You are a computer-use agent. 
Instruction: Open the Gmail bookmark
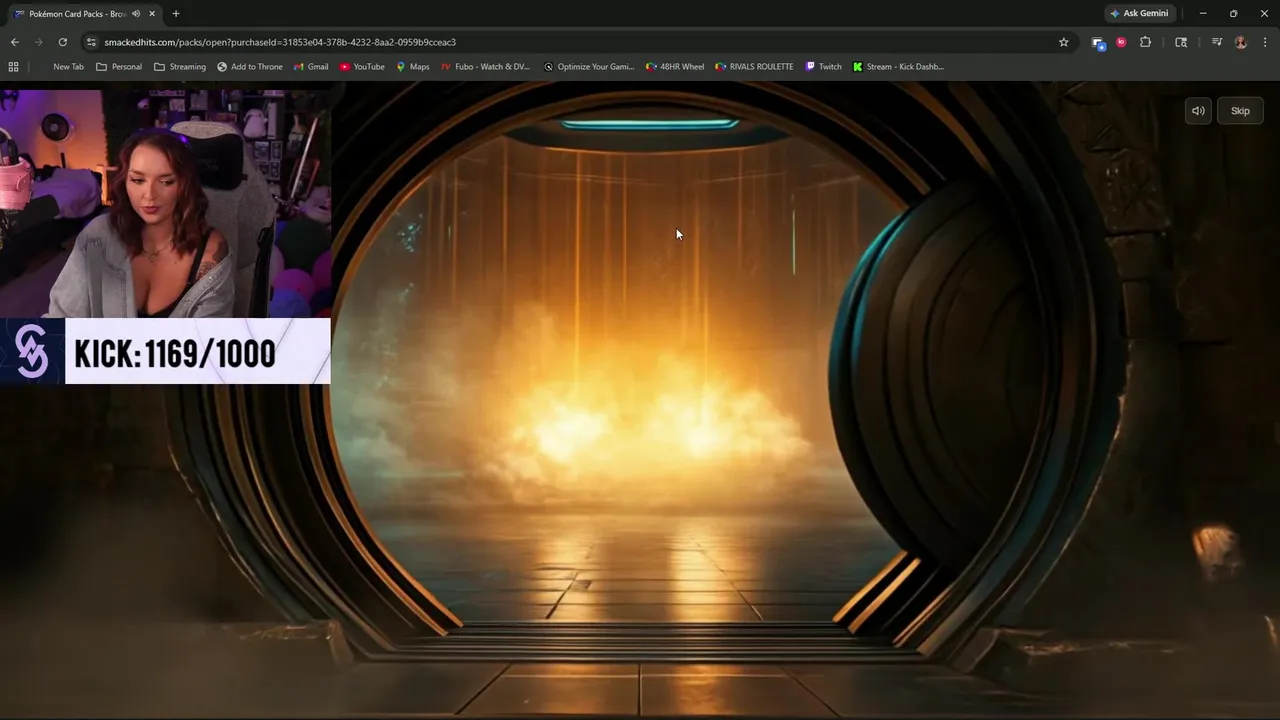311,67
